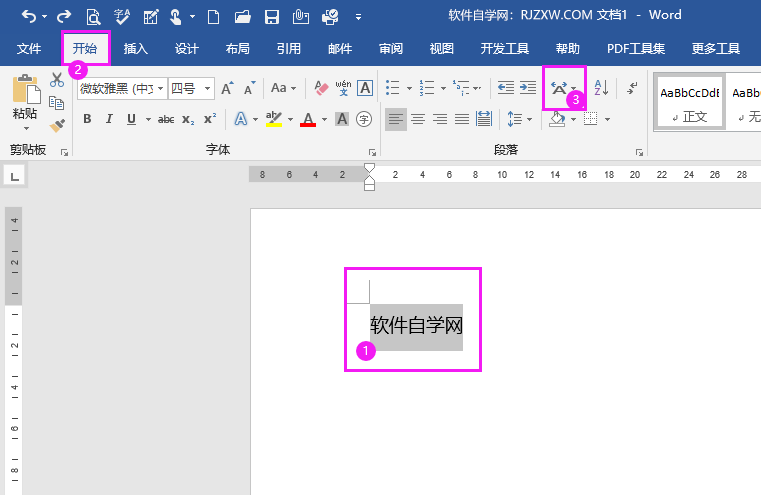
Task: Expand underline style dropdown arrow
Action: pyautogui.click(x=148, y=119)
